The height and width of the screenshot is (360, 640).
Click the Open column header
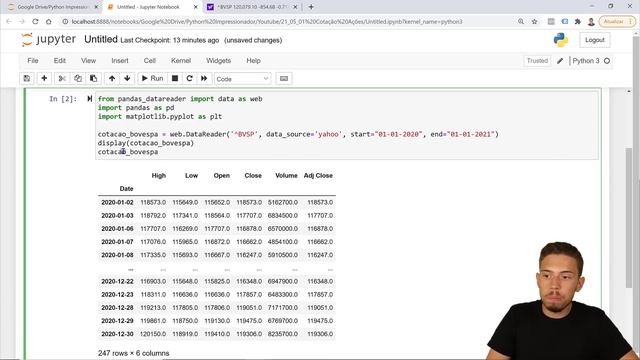click(x=222, y=176)
